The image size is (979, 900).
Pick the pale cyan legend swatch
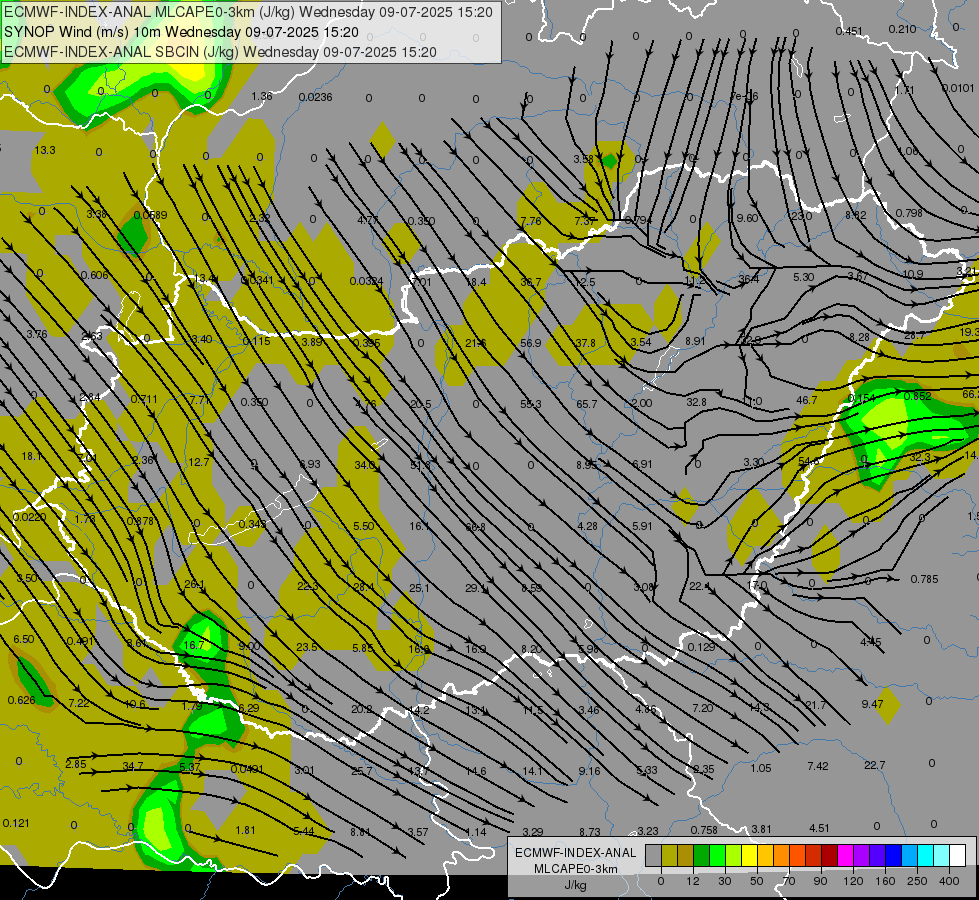coord(942,855)
